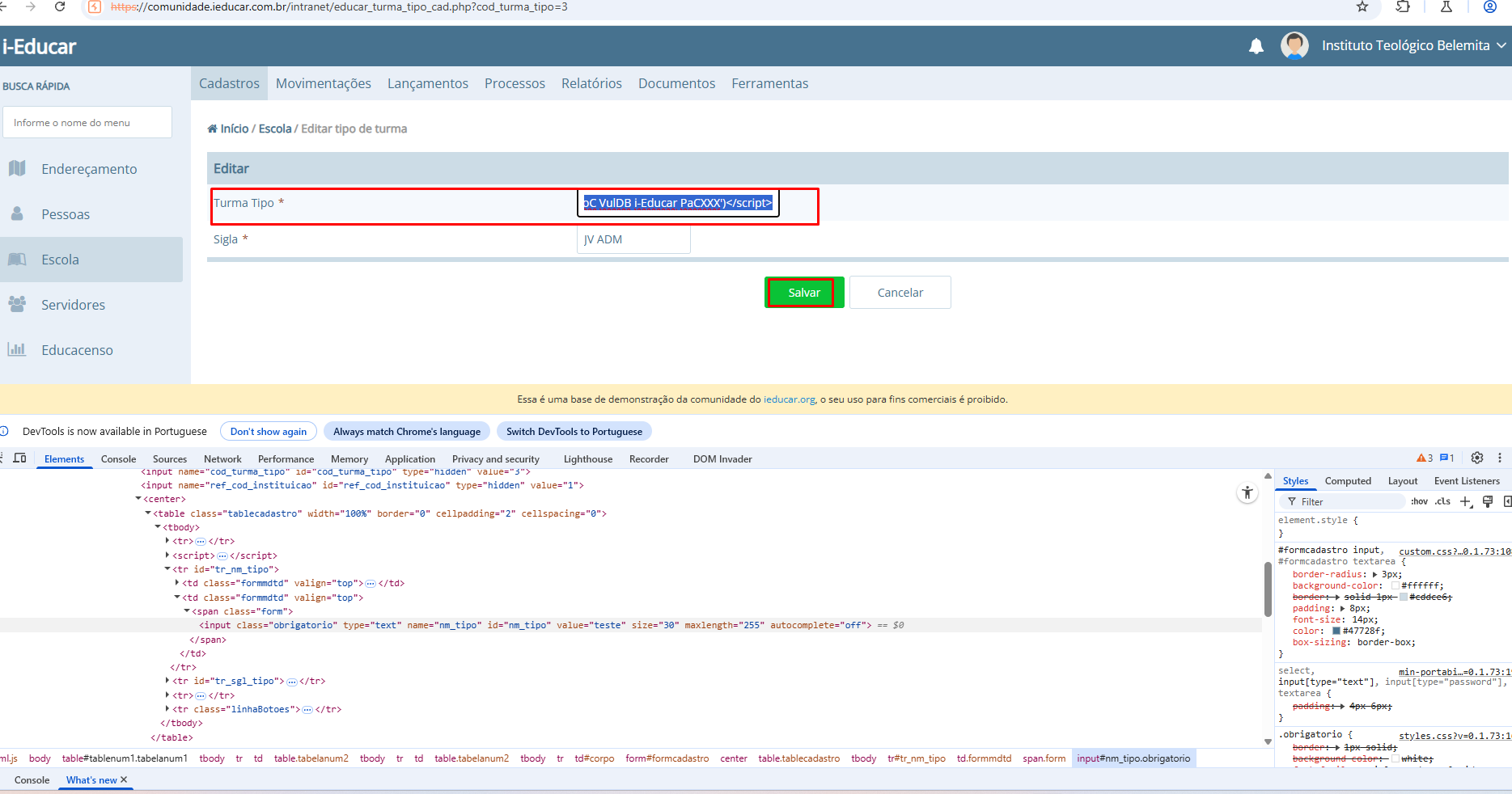Click the insecure site warning icon in address bar
This screenshot has height=794, width=1512.
(x=95, y=6)
